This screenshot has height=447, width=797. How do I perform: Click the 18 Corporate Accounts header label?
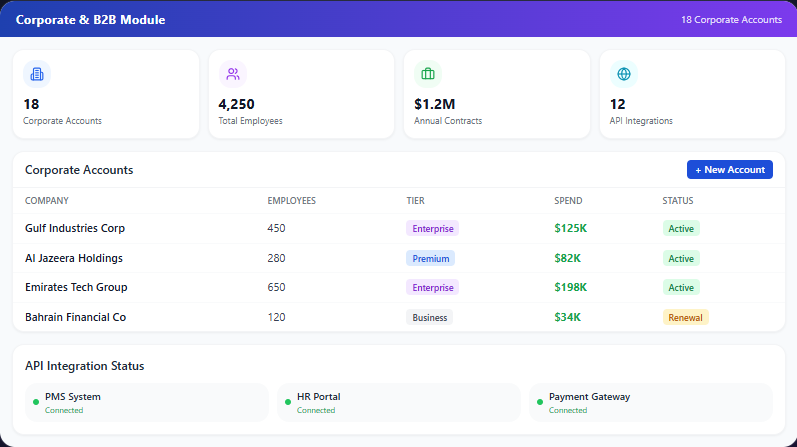731,20
